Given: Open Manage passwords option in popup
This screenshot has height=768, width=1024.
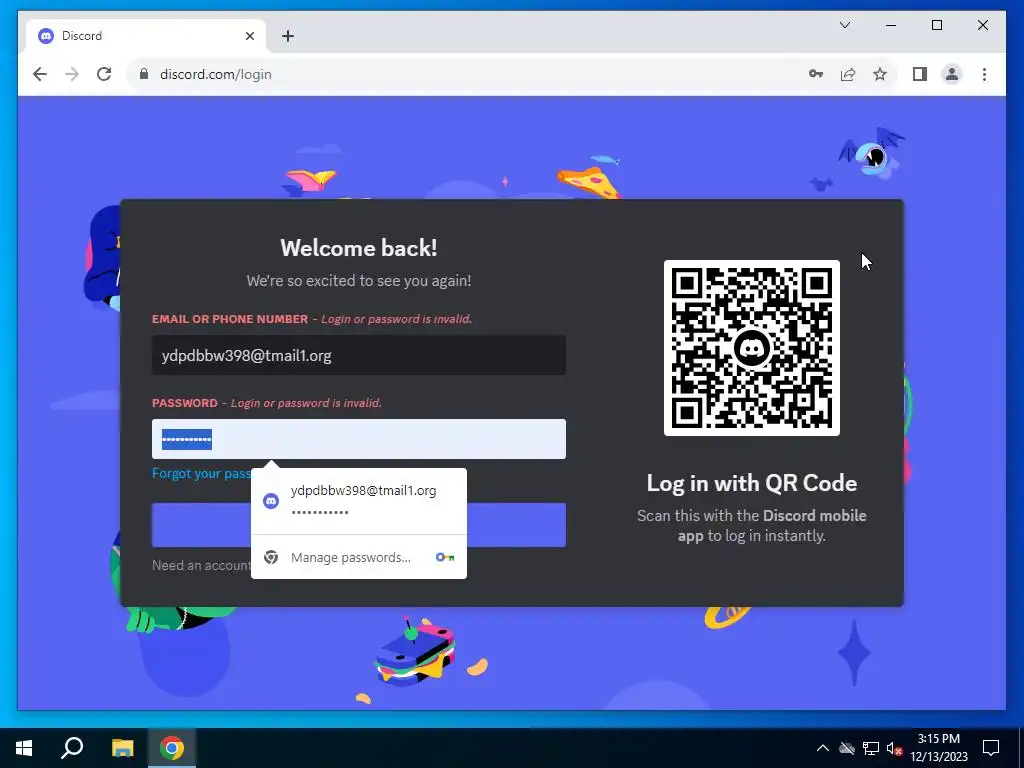Looking at the screenshot, I should coord(359,557).
